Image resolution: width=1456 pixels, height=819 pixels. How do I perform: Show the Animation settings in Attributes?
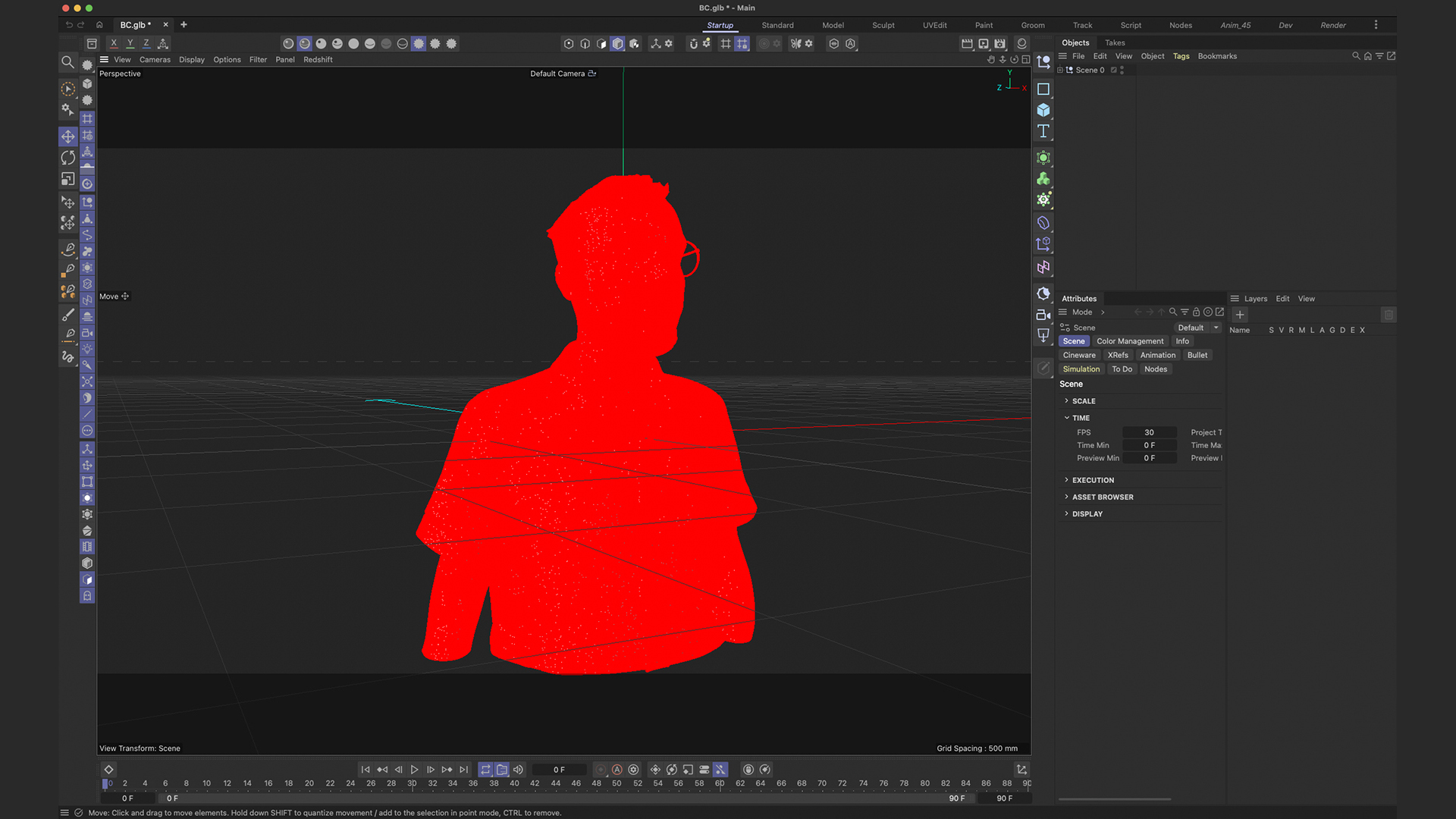[x=1158, y=354]
